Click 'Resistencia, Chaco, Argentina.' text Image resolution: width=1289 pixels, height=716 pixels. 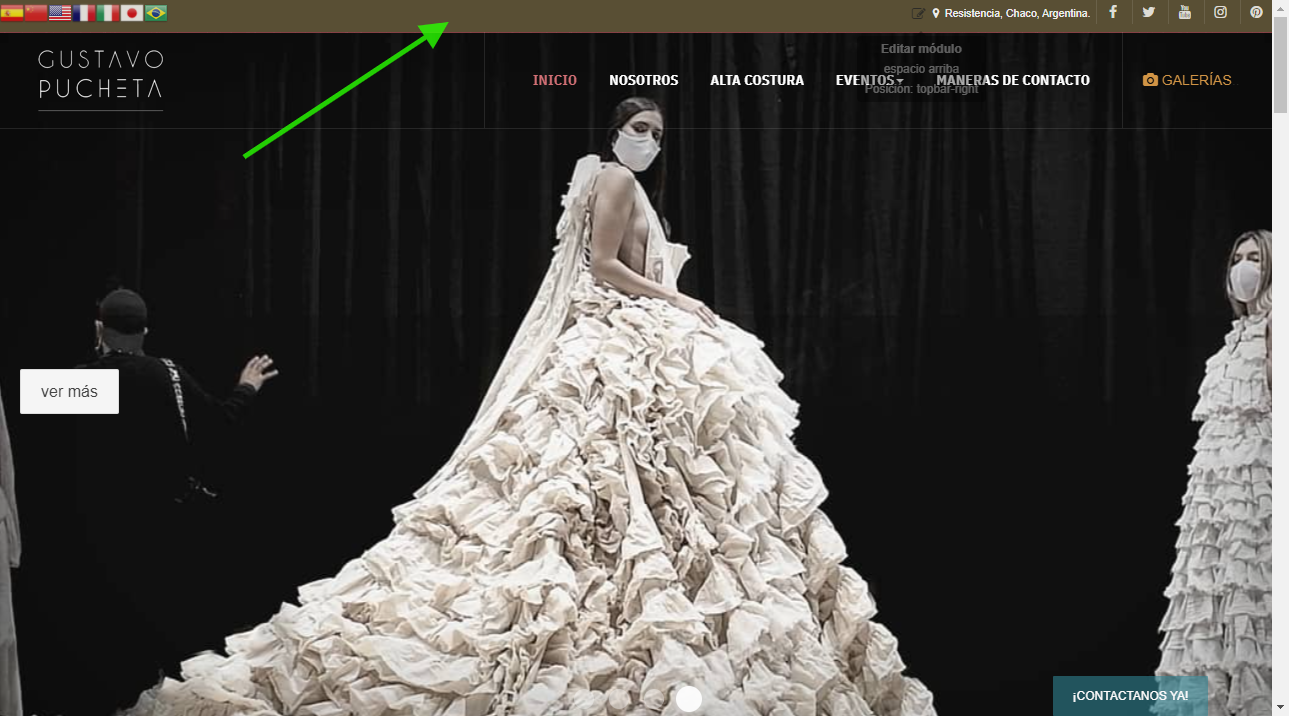[1017, 13]
